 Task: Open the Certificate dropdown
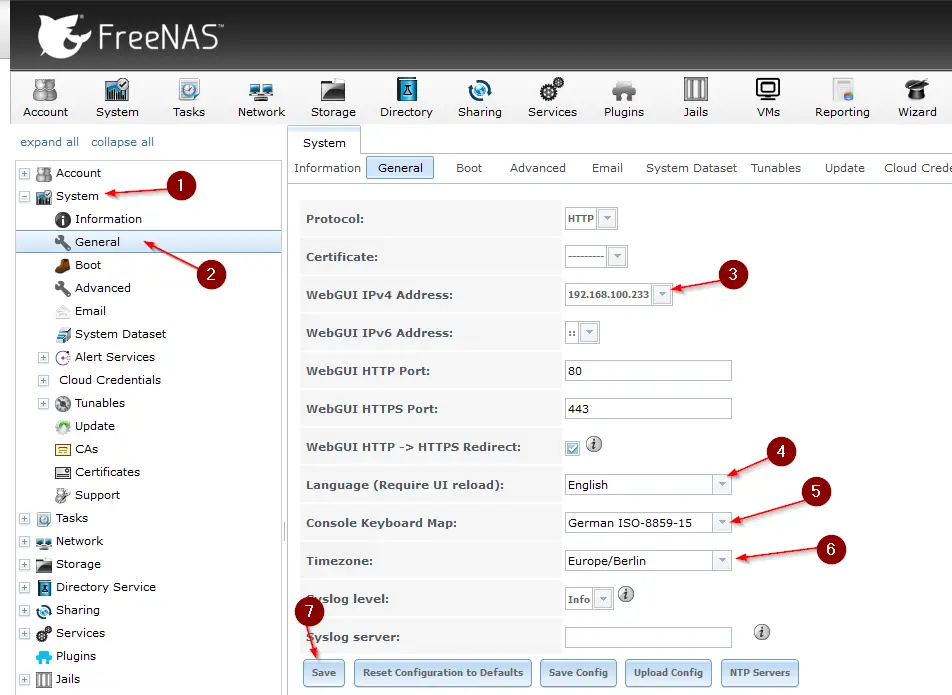[617, 256]
